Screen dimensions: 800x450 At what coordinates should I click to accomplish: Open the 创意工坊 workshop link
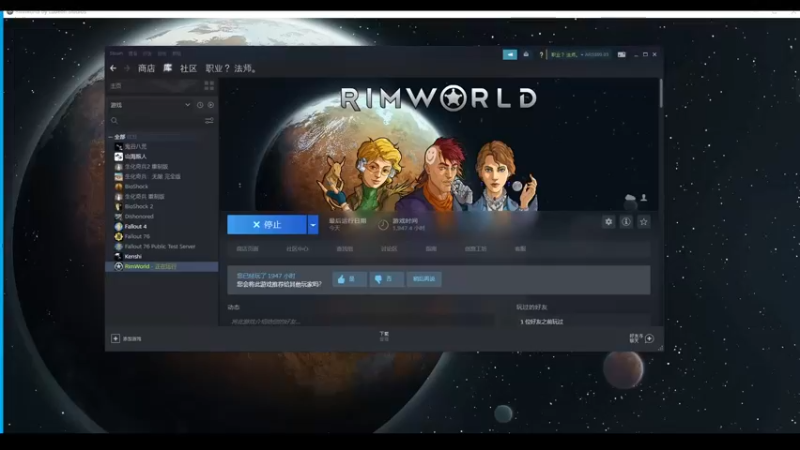click(476, 249)
